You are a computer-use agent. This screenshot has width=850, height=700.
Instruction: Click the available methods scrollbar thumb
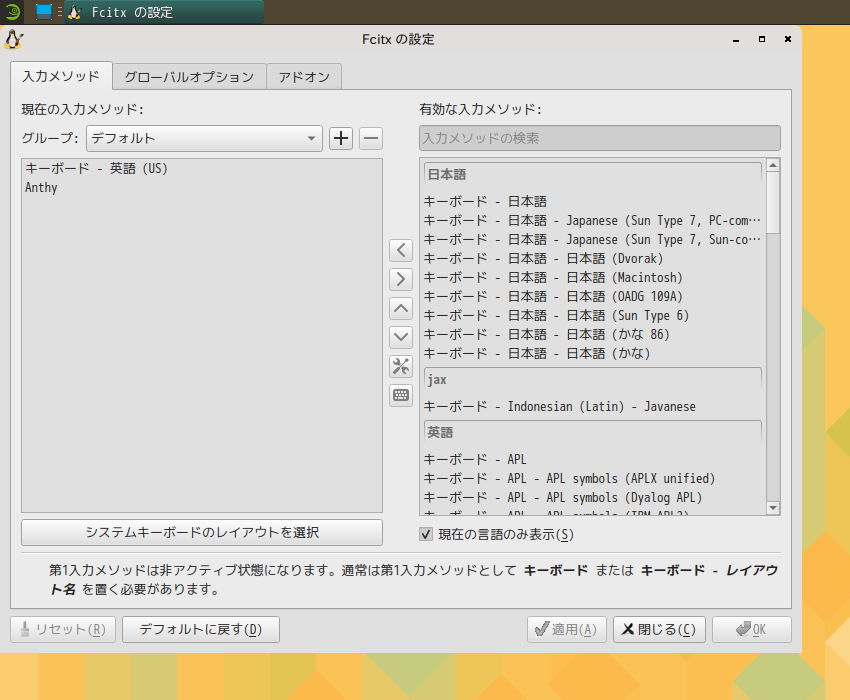pyautogui.click(x=773, y=203)
